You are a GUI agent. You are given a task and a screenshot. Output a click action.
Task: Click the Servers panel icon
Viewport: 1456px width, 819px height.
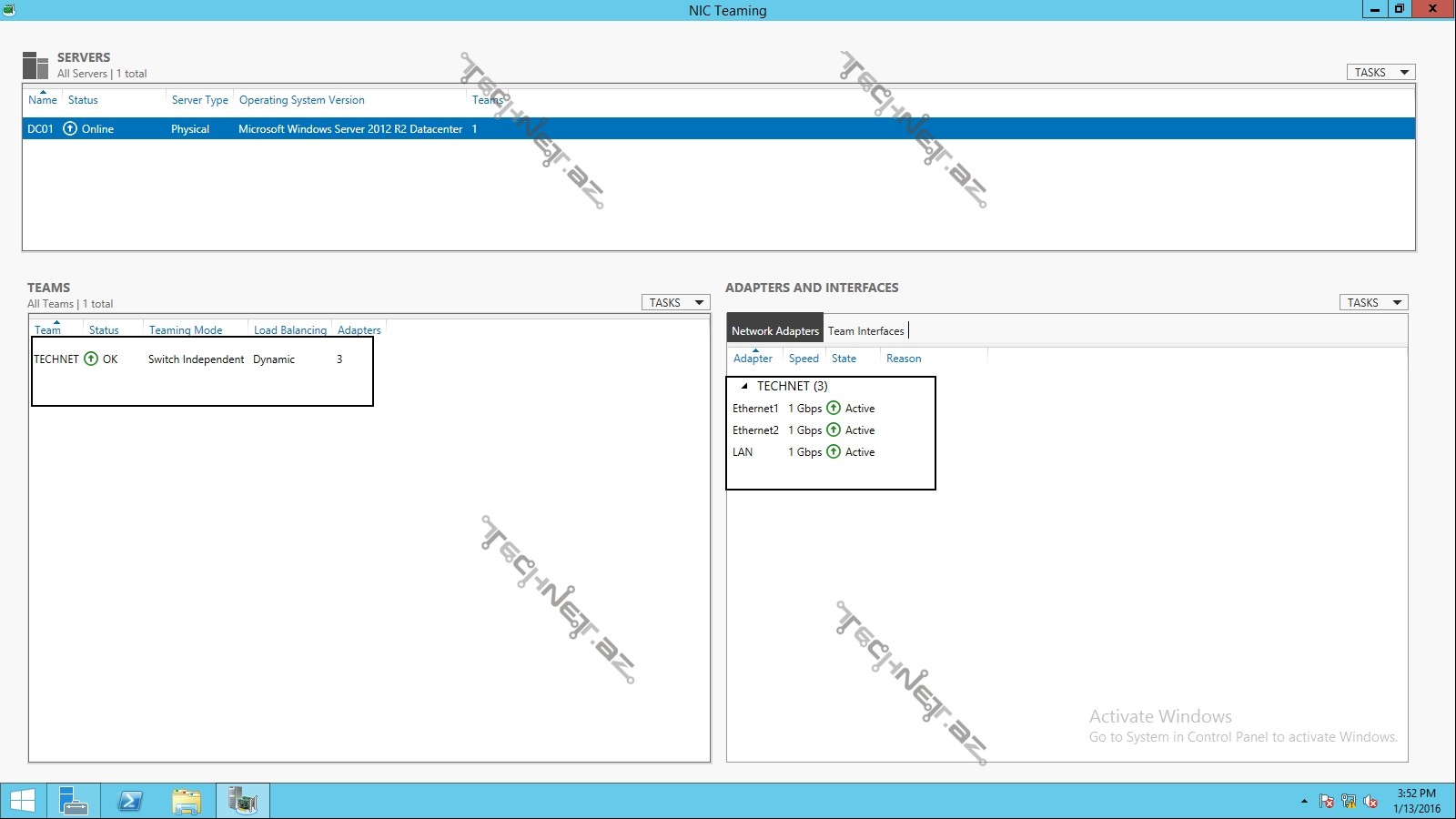coord(35,65)
